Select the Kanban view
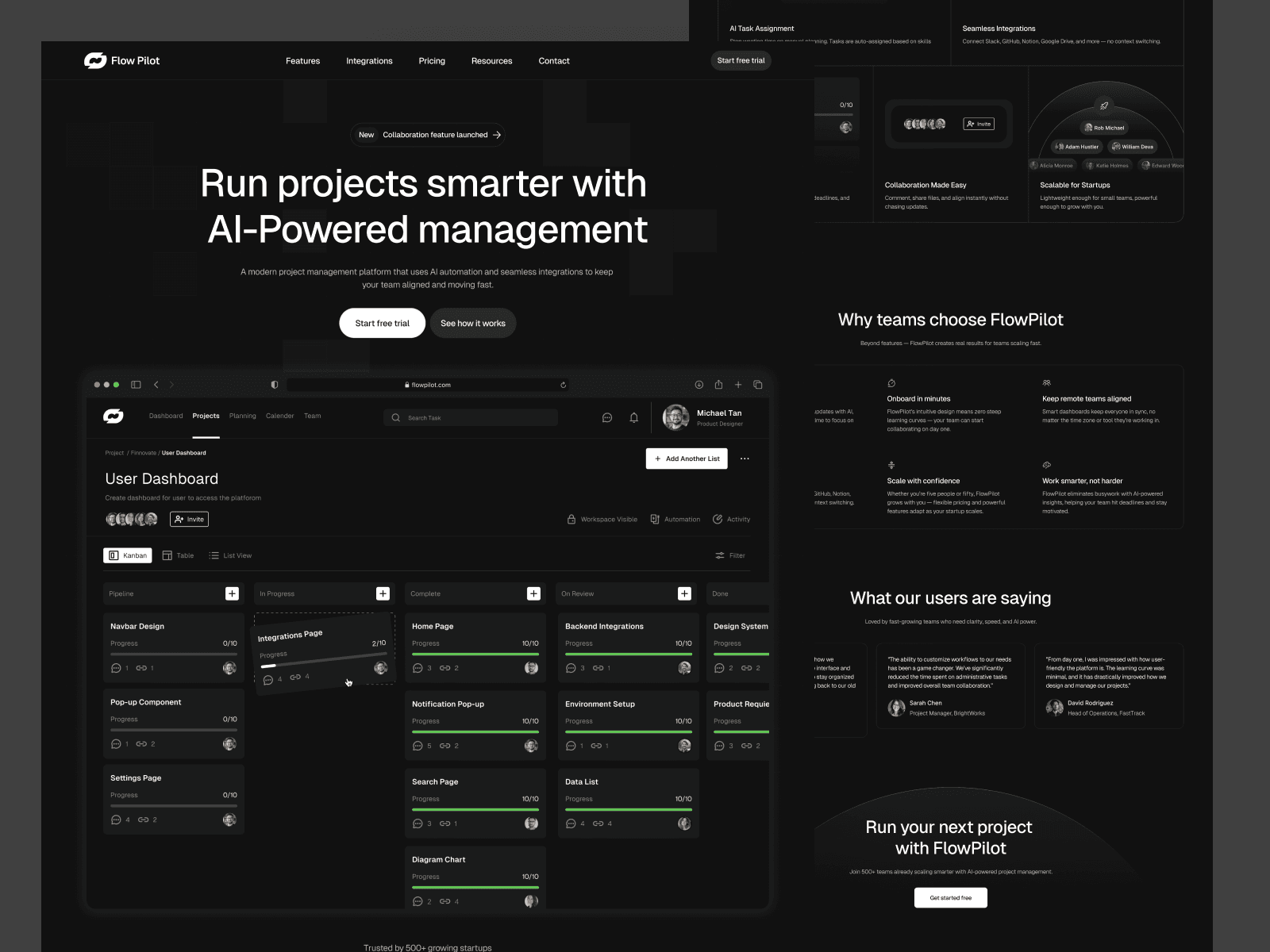 (128, 555)
